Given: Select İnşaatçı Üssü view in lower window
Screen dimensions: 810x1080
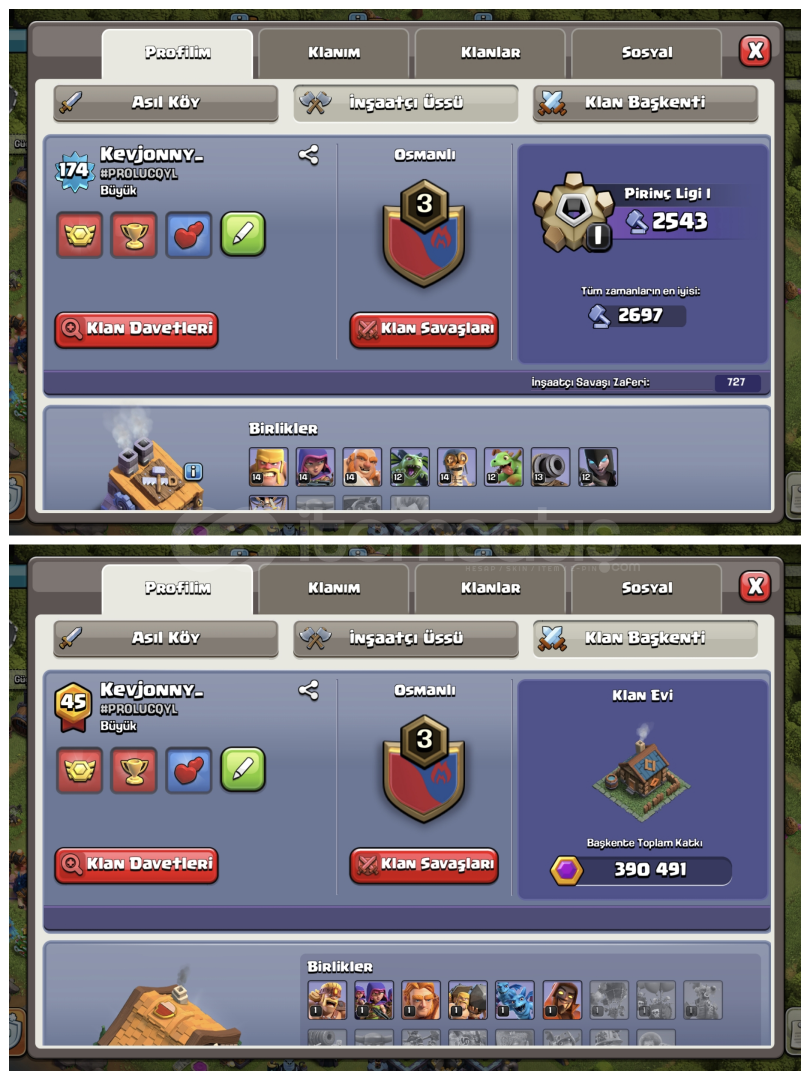Looking at the screenshot, I should click(406, 638).
